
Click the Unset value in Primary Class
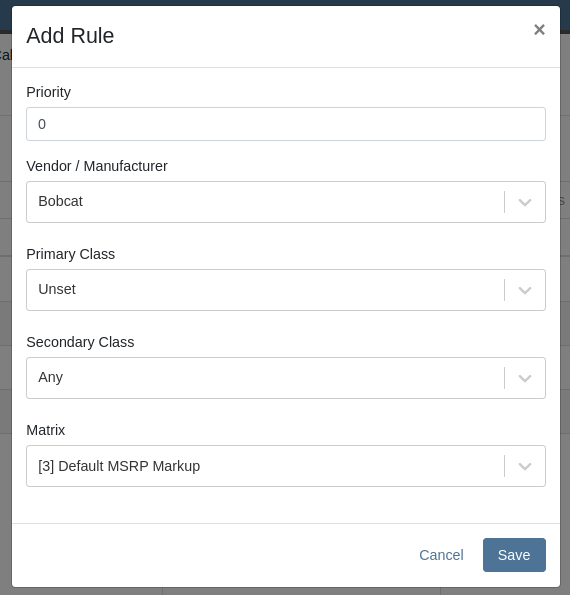(x=57, y=289)
